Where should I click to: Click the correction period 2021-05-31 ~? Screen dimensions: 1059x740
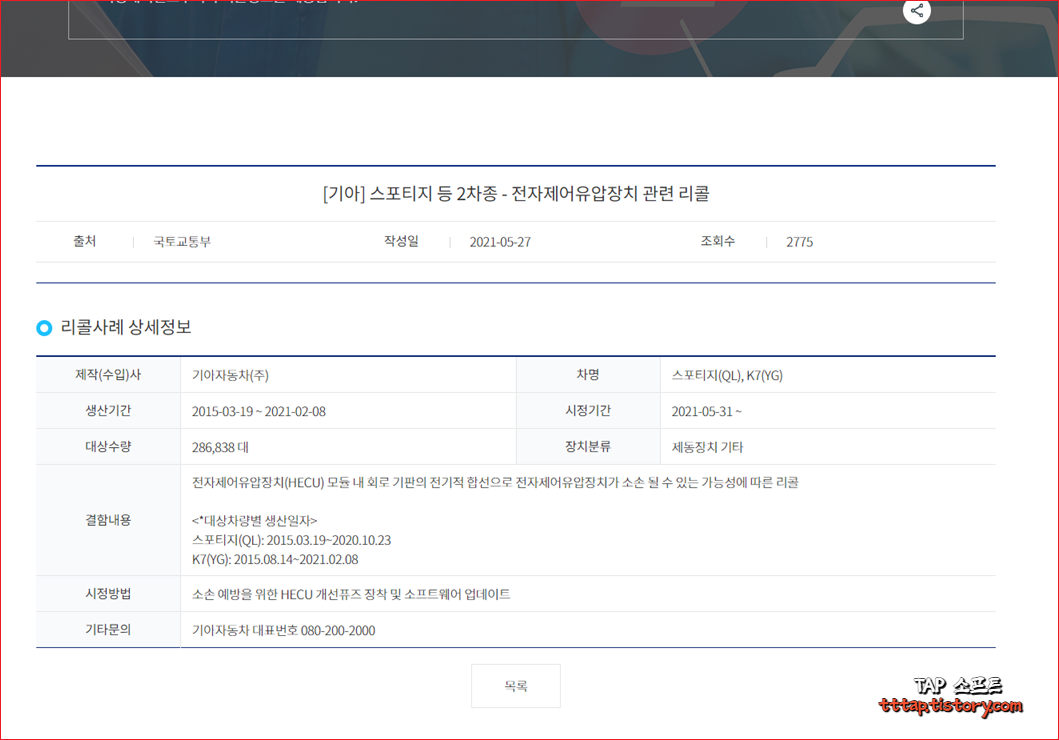pos(706,412)
